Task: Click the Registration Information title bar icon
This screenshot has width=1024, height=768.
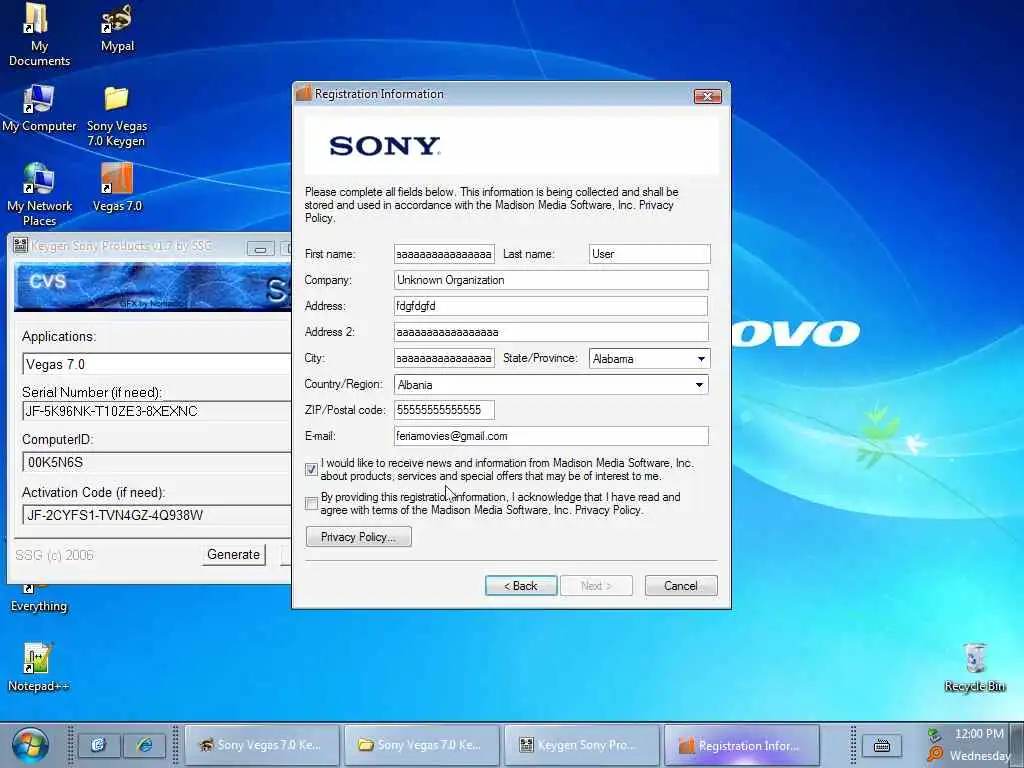Action: pyautogui.click(x=304, y=93)
